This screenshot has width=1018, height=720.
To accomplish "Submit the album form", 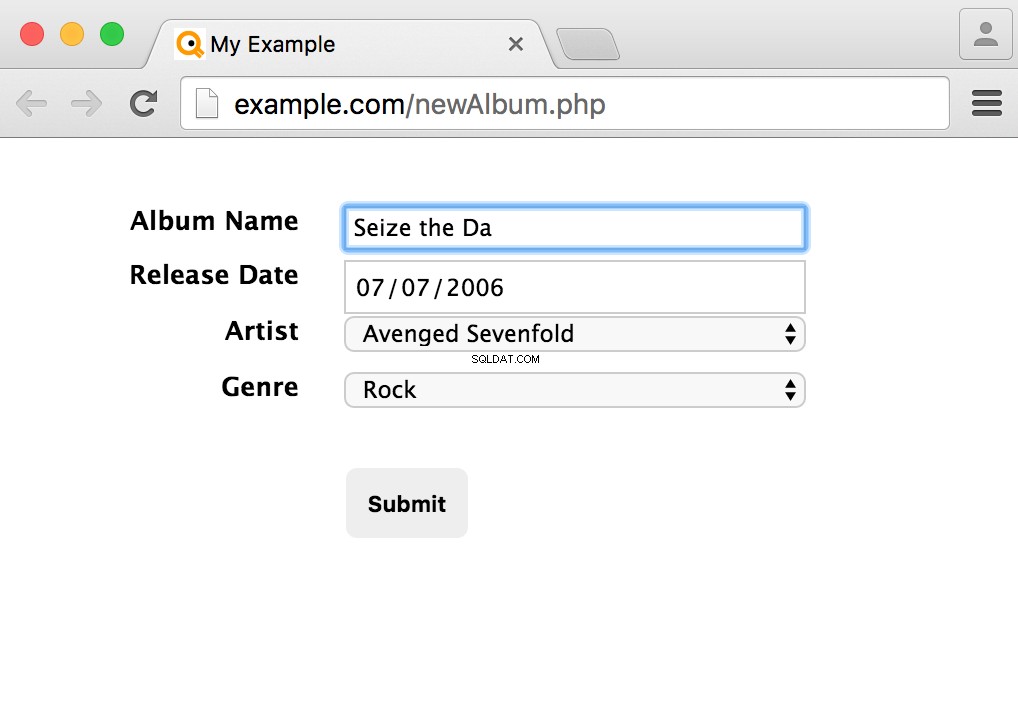I will pos(406,503).
